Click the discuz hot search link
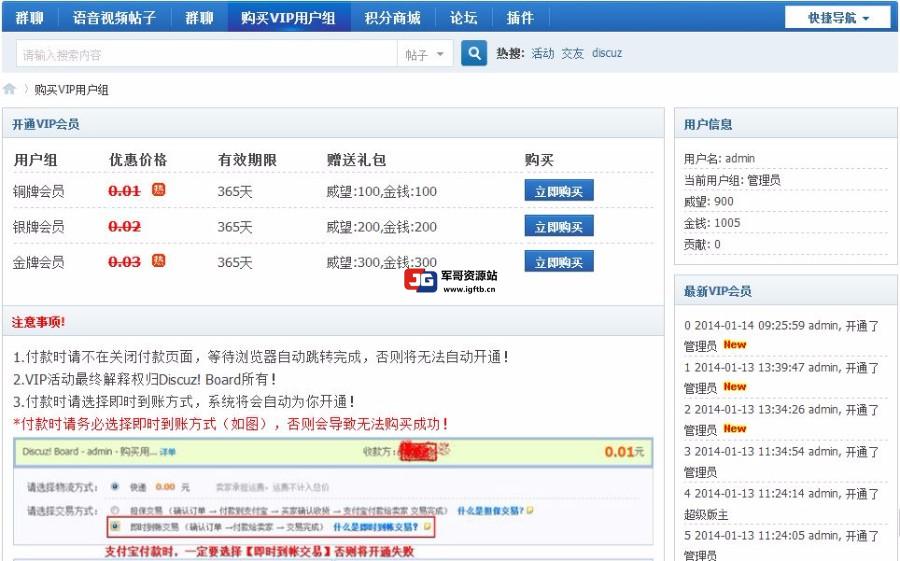 click(607, 54)
